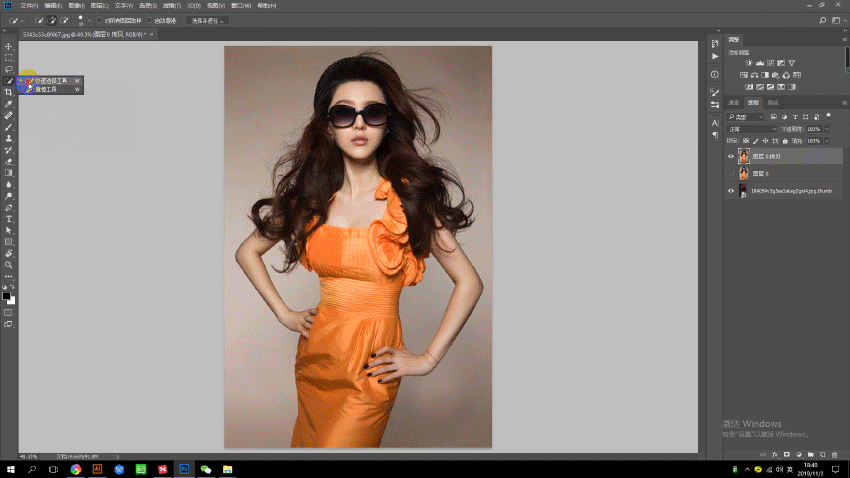This screenshot has width=850, height=478.
Task: Select the Clone Stamp tool
Action: coord(9,139)
